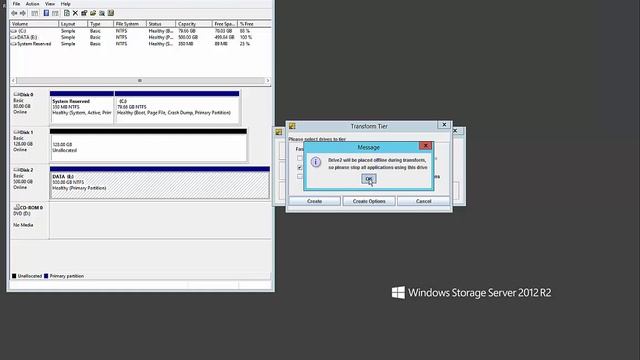The height and width of the screenshot is (360, 640).
Task: Untick the checked drive checkbox in Transform Tier
Action: pyautogui.click(x=300, y=167)
